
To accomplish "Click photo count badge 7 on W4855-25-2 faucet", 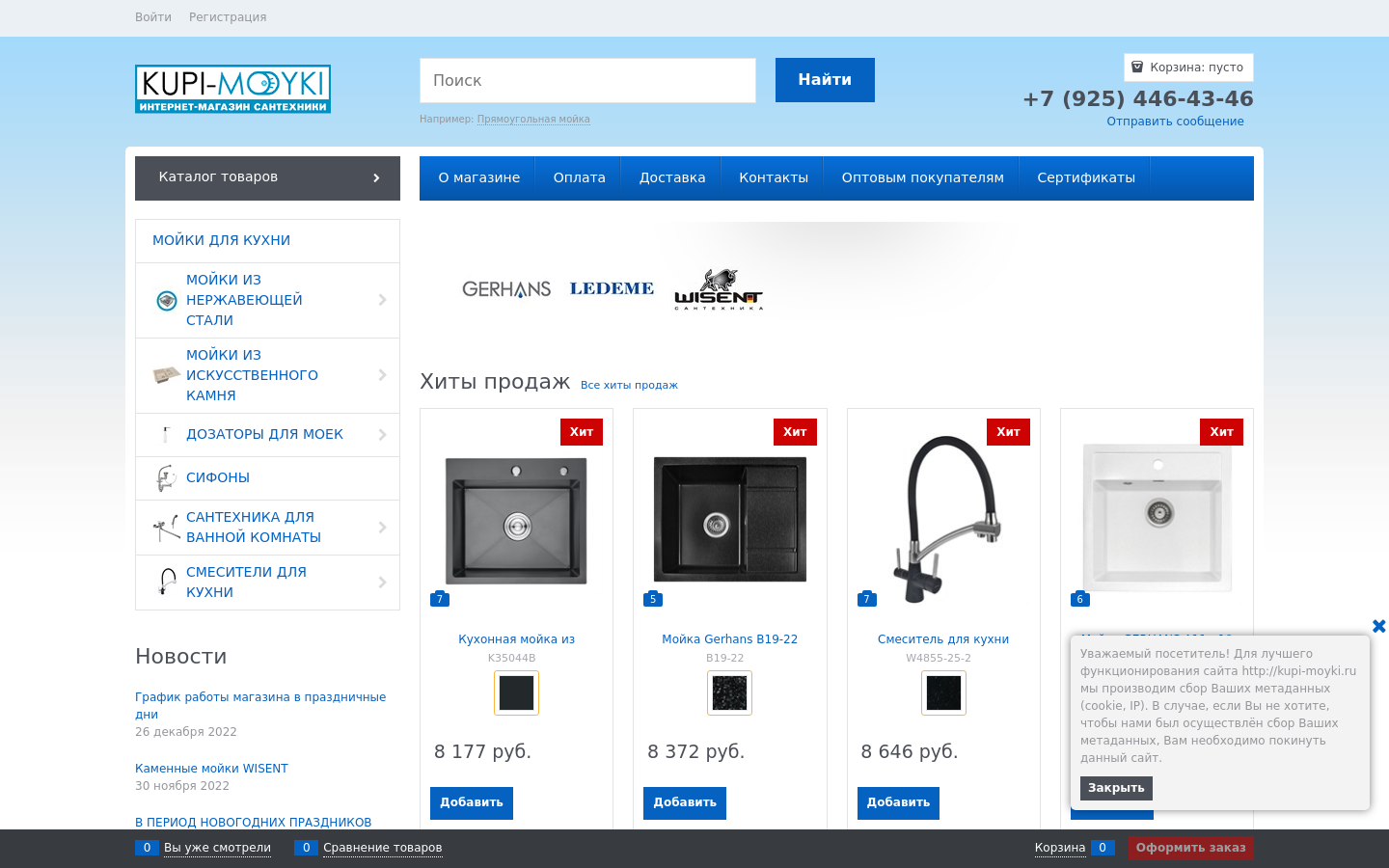I will coord(867,599).
